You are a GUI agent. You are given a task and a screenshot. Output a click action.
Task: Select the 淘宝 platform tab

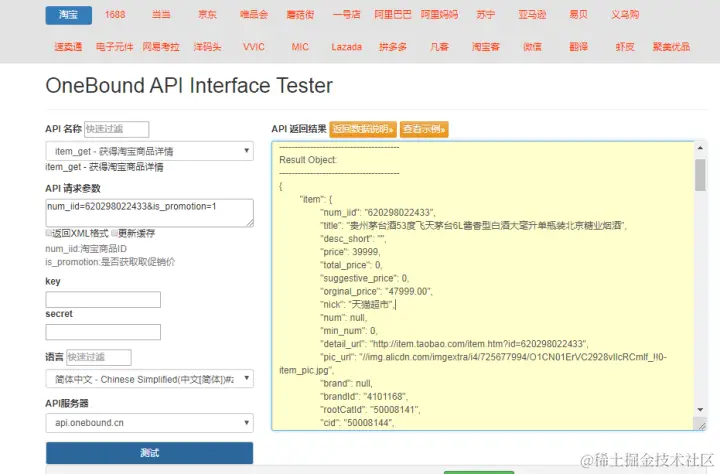coord(68,15)
